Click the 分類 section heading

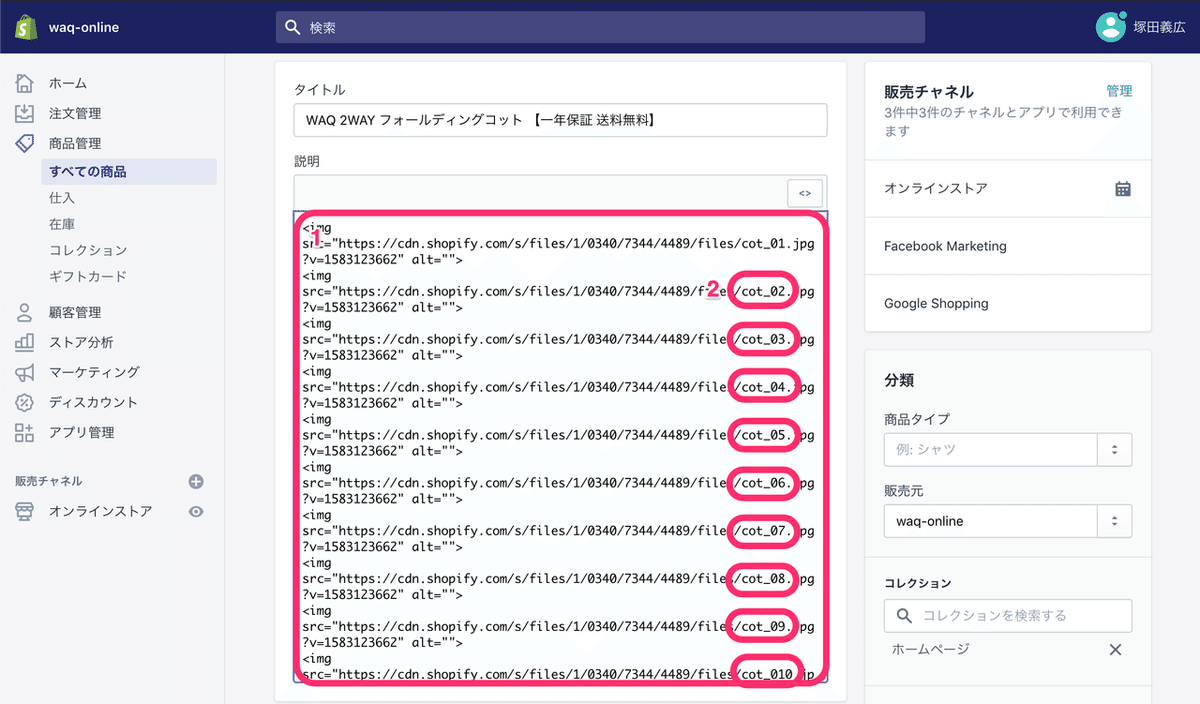(x=900, y=380)
